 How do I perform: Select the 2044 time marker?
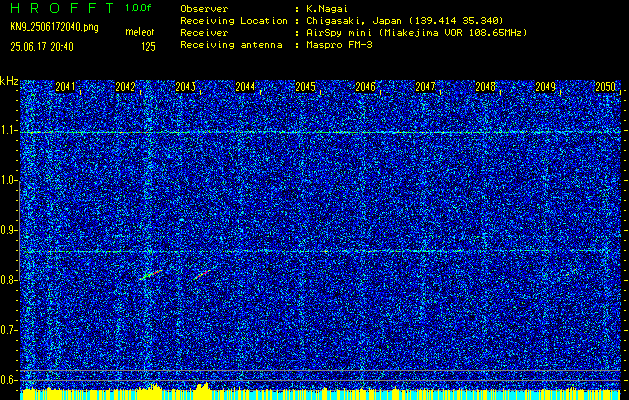pos(245,87)
